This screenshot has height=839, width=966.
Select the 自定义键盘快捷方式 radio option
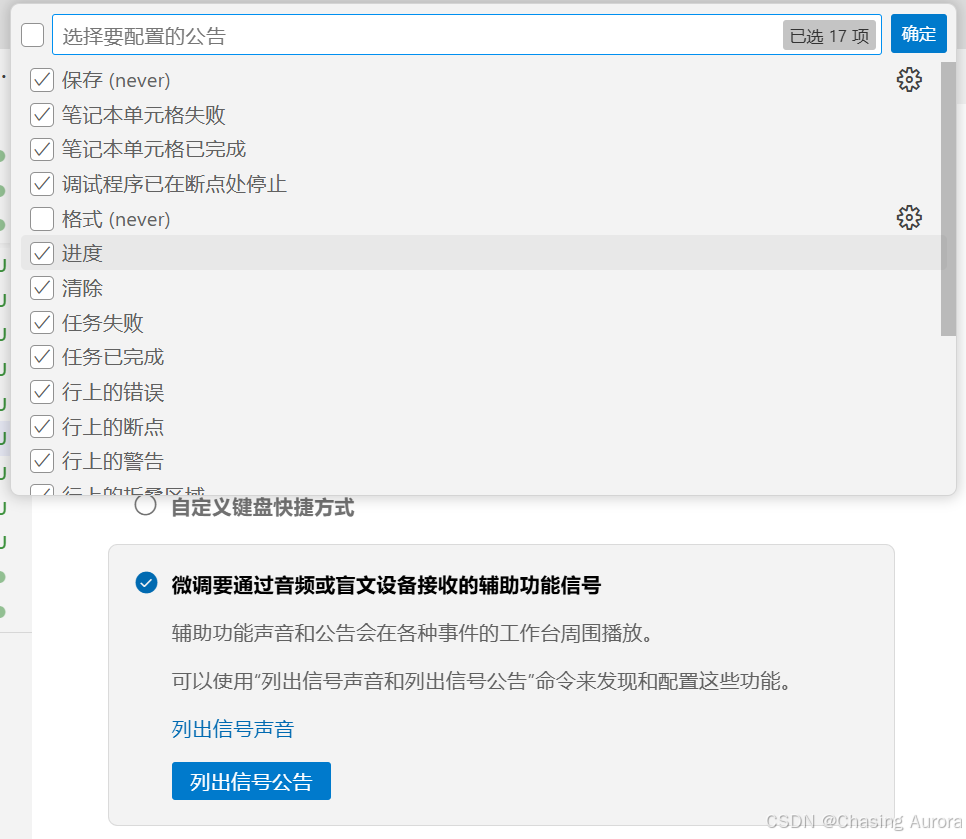coord(145,507)
